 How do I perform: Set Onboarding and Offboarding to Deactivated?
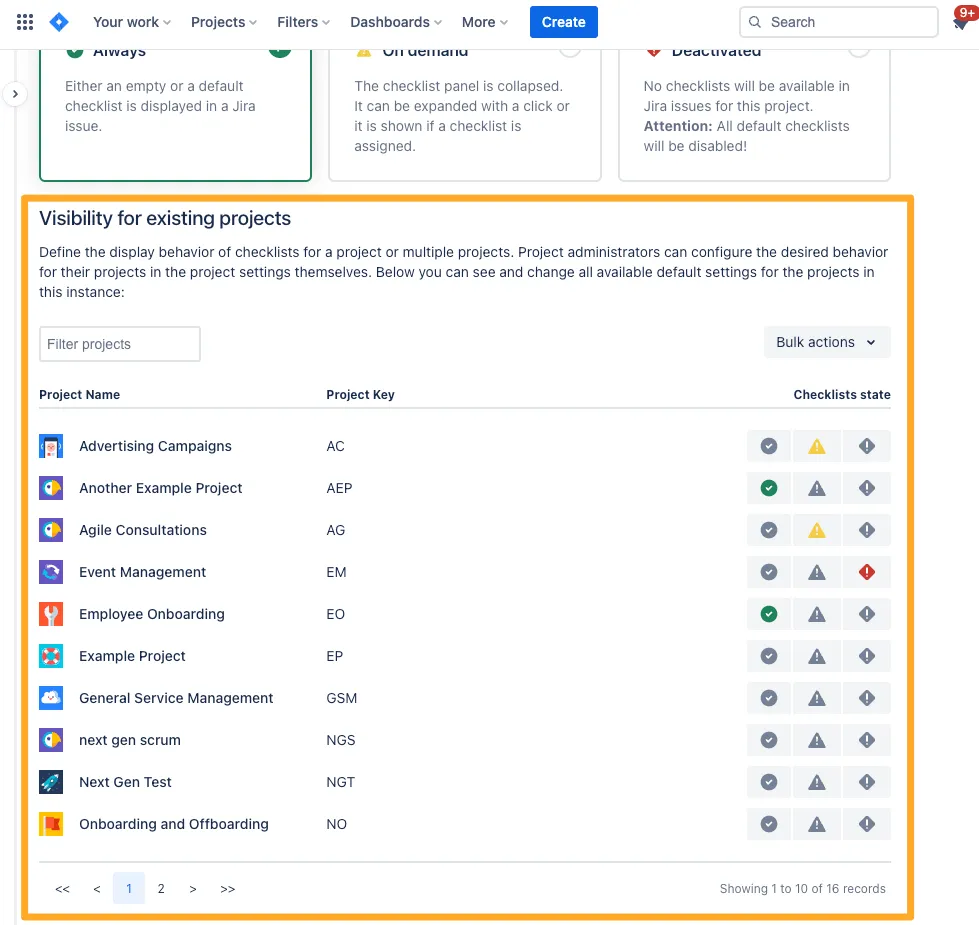(x=867, y=824)
